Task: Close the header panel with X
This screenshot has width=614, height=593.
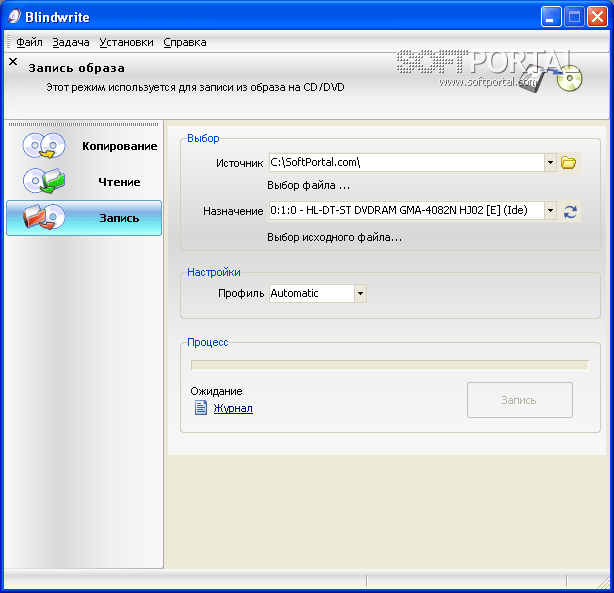Action: [13, 62]
